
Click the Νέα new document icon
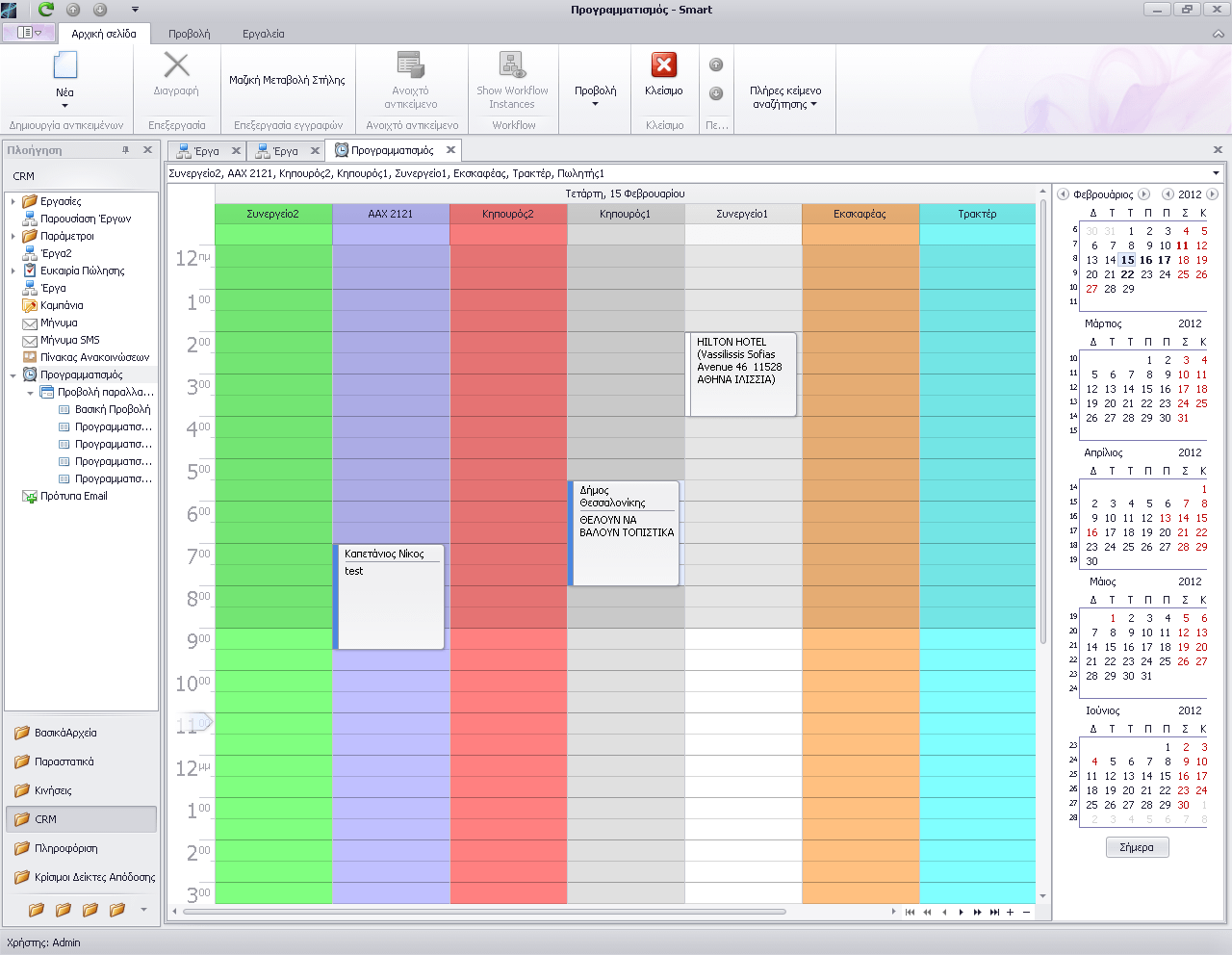[64, 66]
